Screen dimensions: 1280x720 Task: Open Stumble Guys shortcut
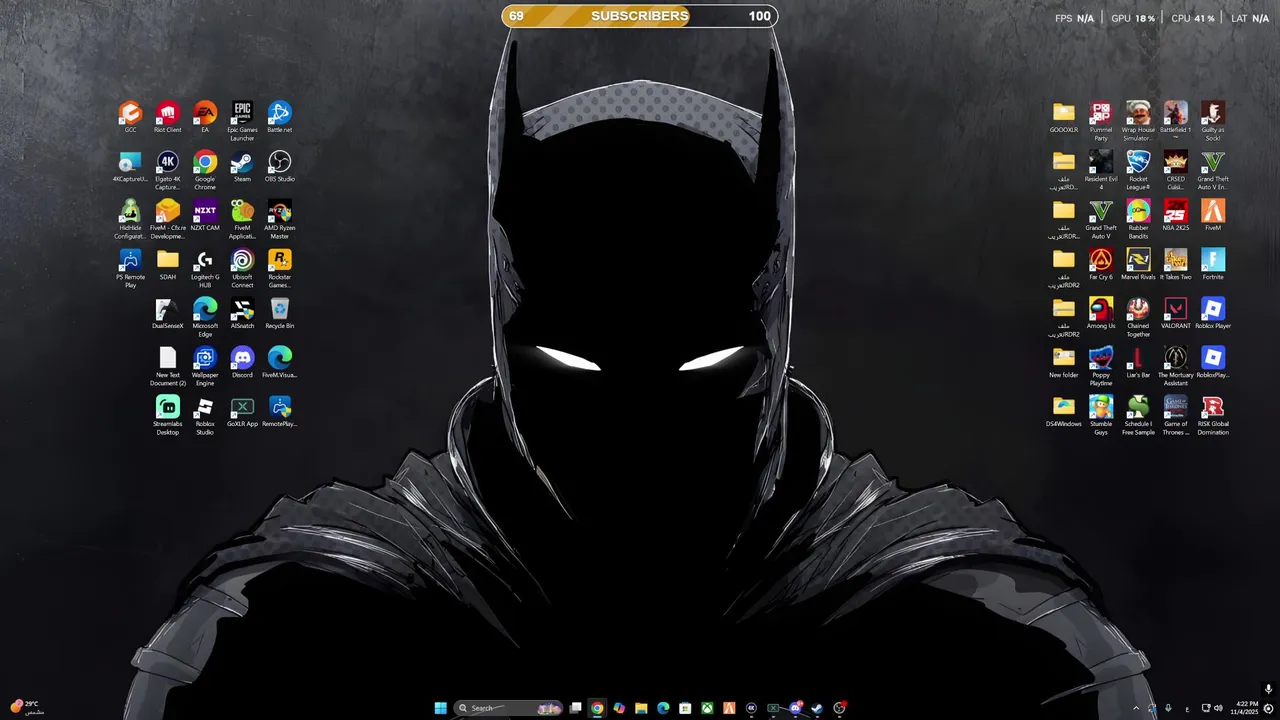pyautogui.click(x=1101, y=416)
